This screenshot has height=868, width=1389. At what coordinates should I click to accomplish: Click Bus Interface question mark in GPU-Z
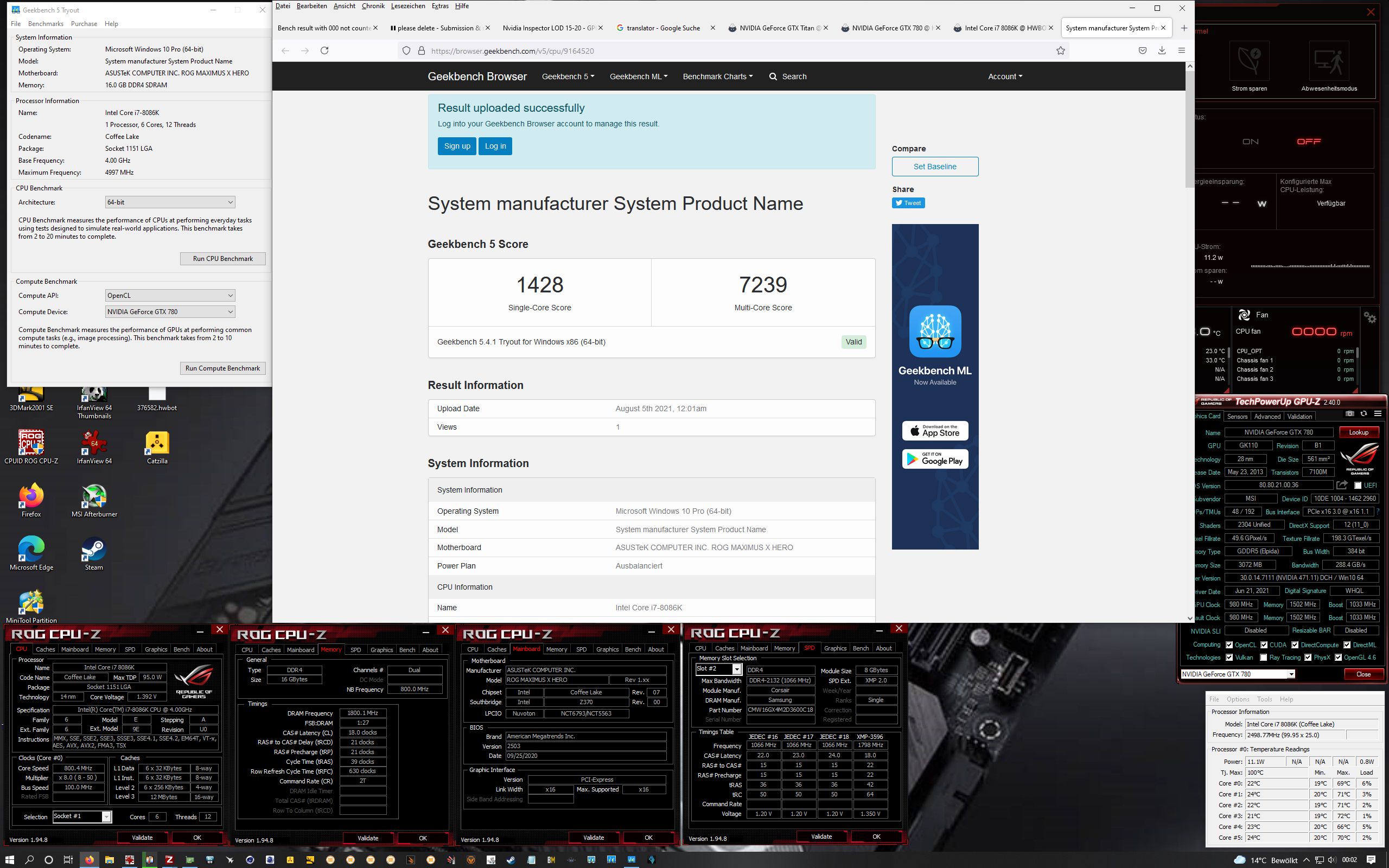point(1378,512)
